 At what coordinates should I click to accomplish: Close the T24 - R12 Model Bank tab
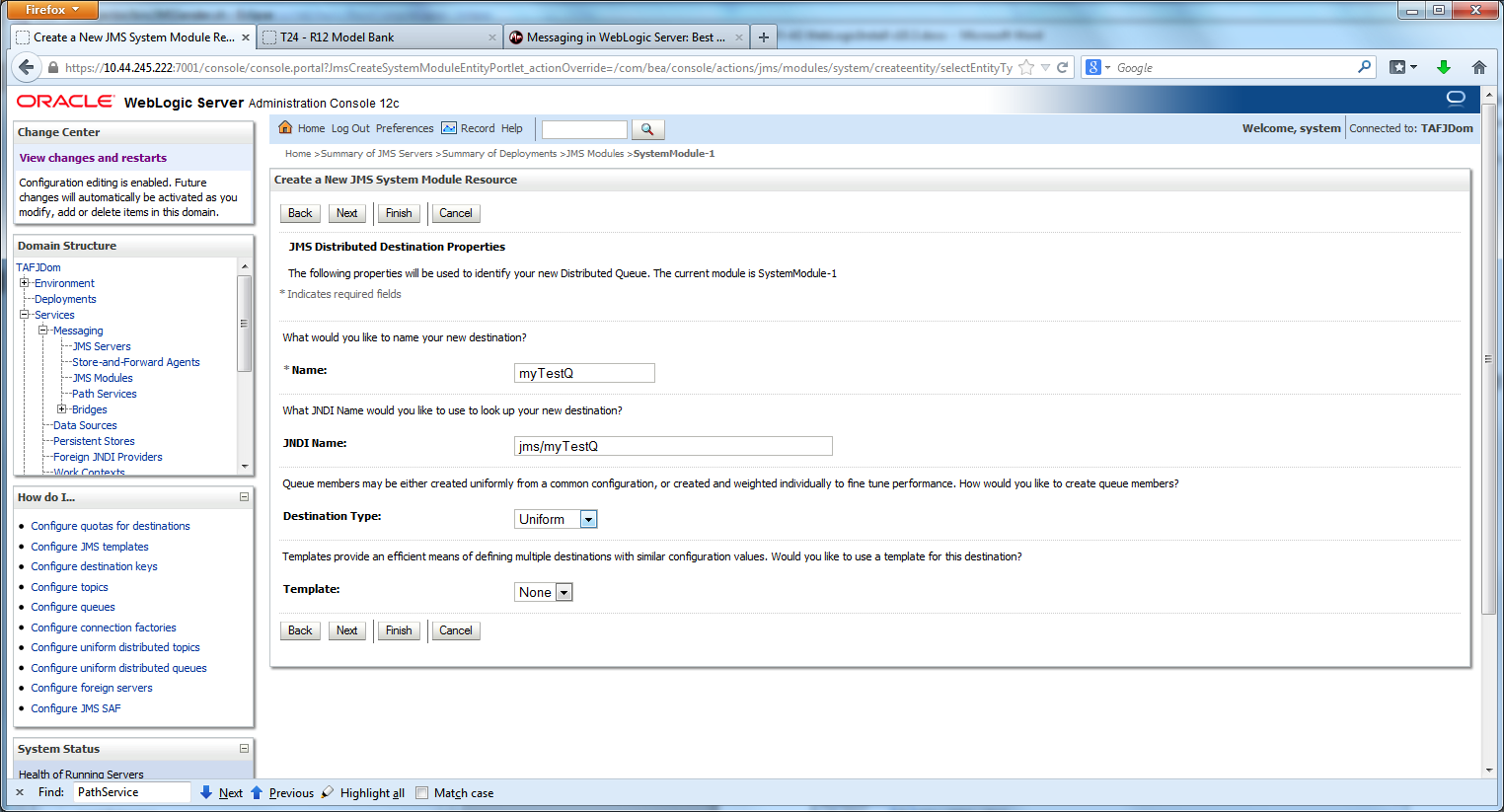[x=491, y=37]
